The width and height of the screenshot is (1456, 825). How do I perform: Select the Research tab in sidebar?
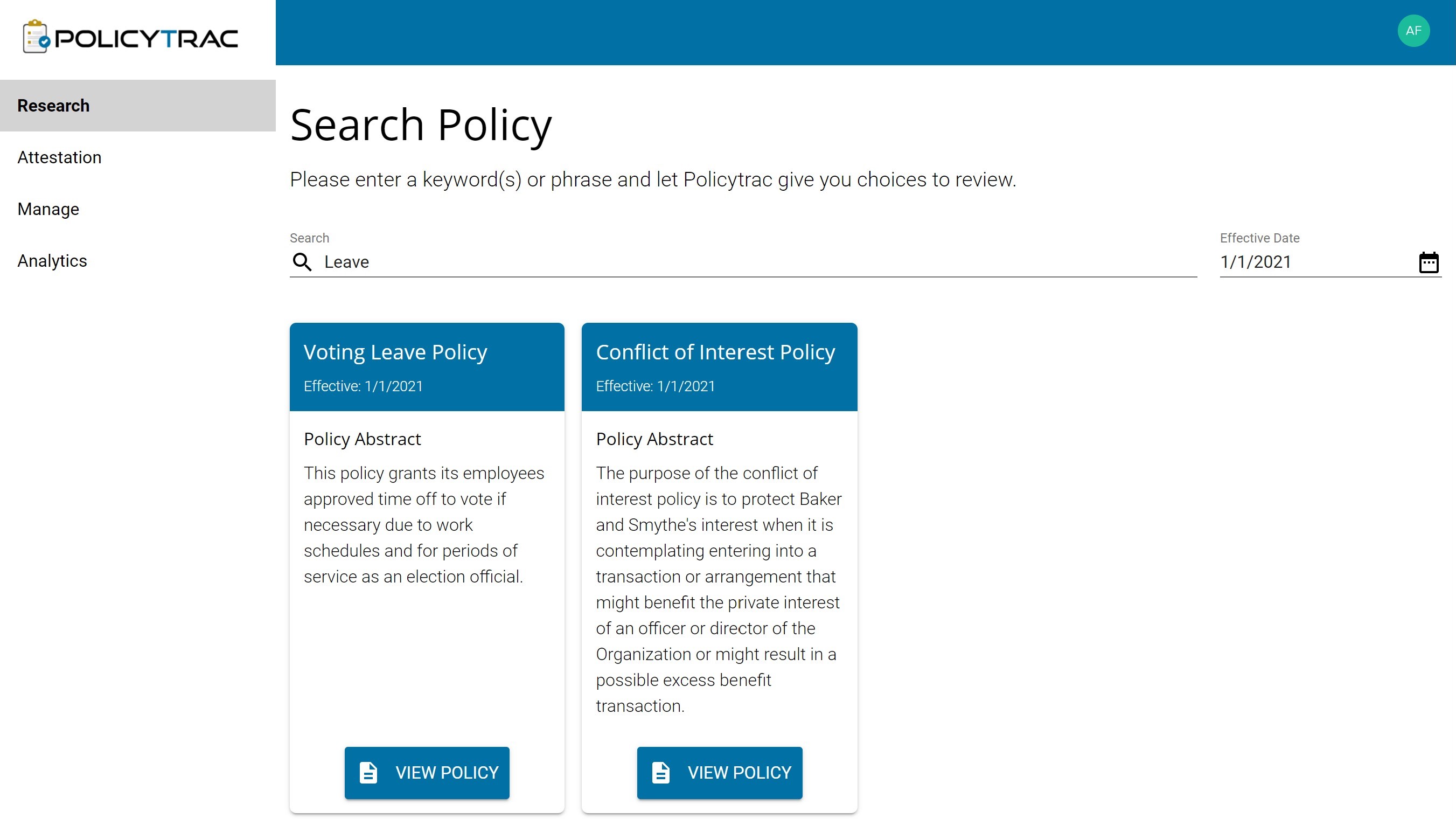(x=138, y=105)
